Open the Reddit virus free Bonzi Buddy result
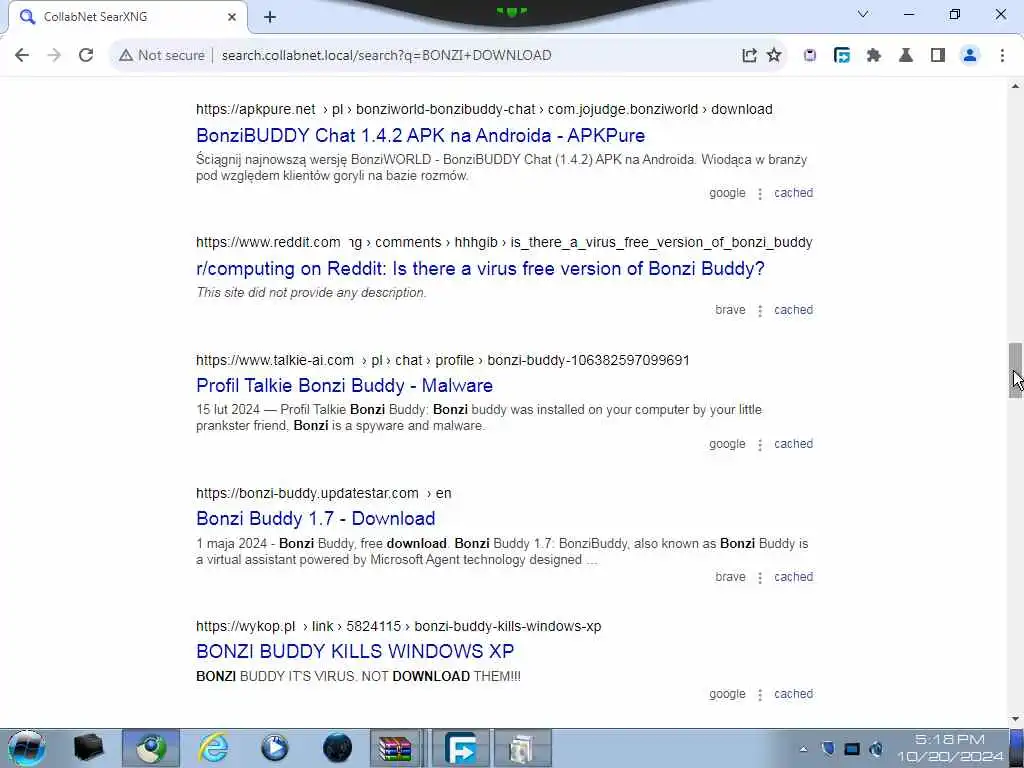 pos(480,268)
